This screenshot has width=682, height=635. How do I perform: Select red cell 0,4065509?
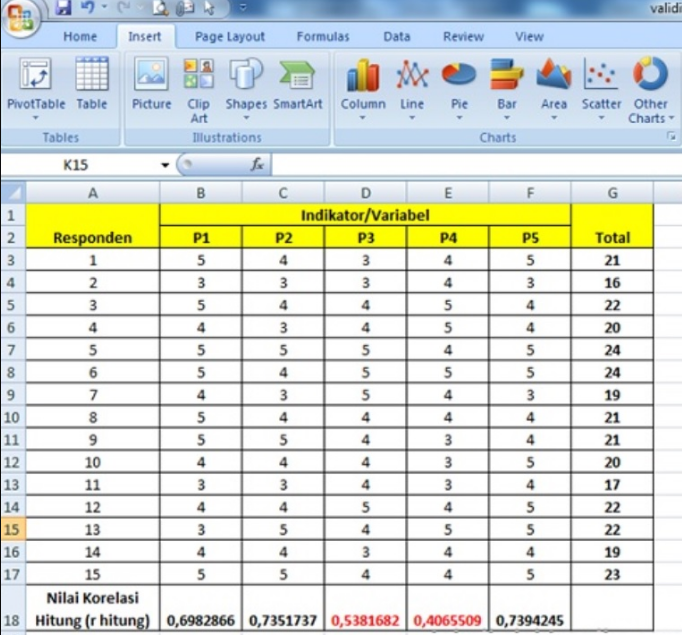click(x=448, y=608)
